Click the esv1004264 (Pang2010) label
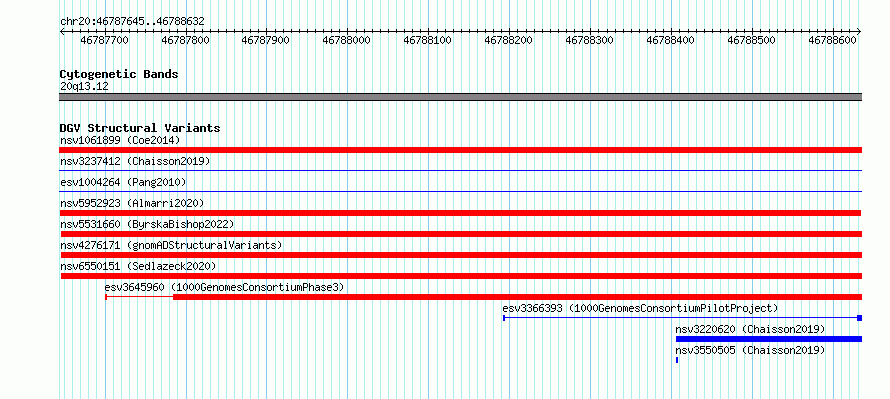The width and height of the screenshot is (890, 399). tap(123, 182)
